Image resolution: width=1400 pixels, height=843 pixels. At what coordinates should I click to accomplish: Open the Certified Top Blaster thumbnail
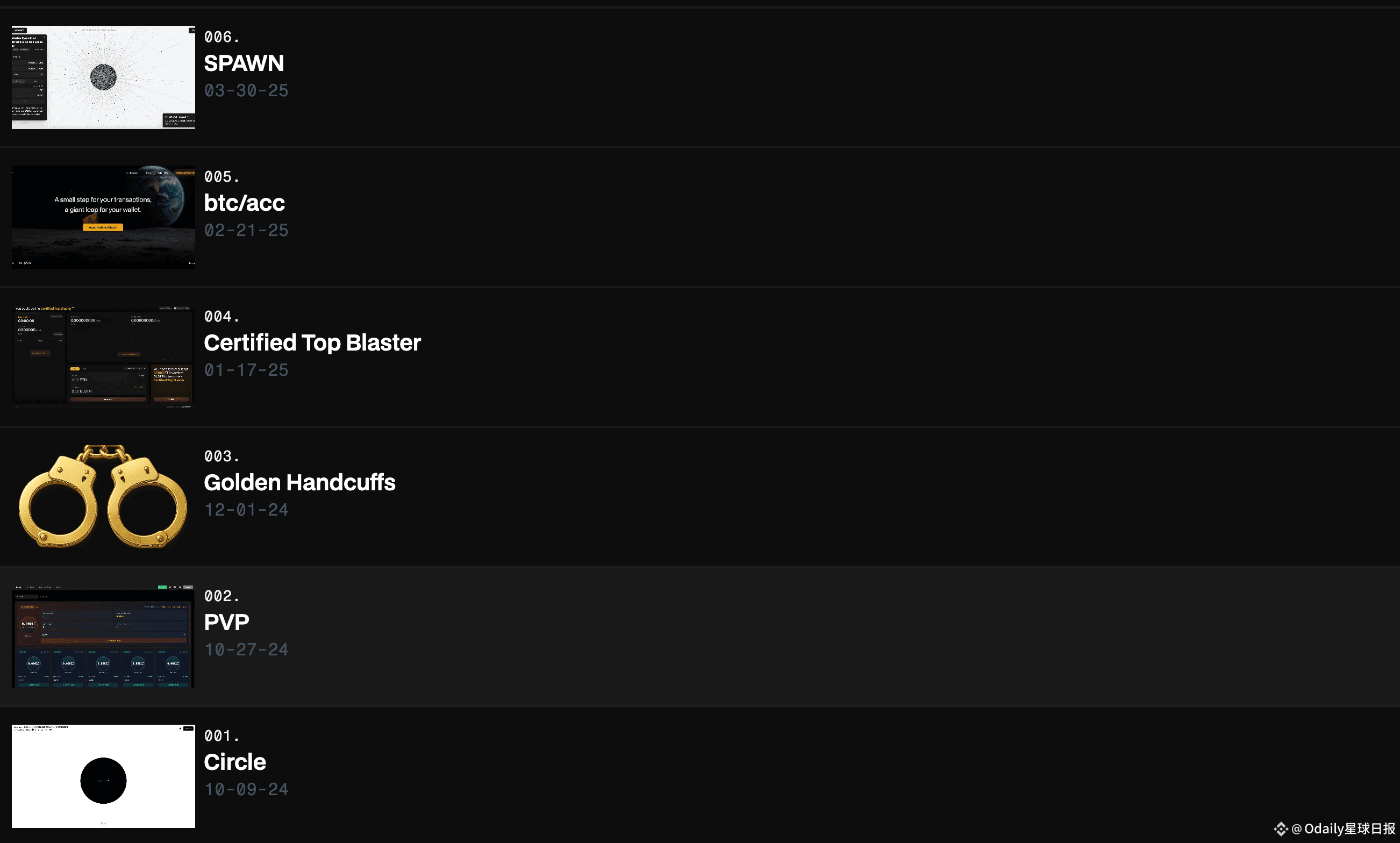pos(103,357)
